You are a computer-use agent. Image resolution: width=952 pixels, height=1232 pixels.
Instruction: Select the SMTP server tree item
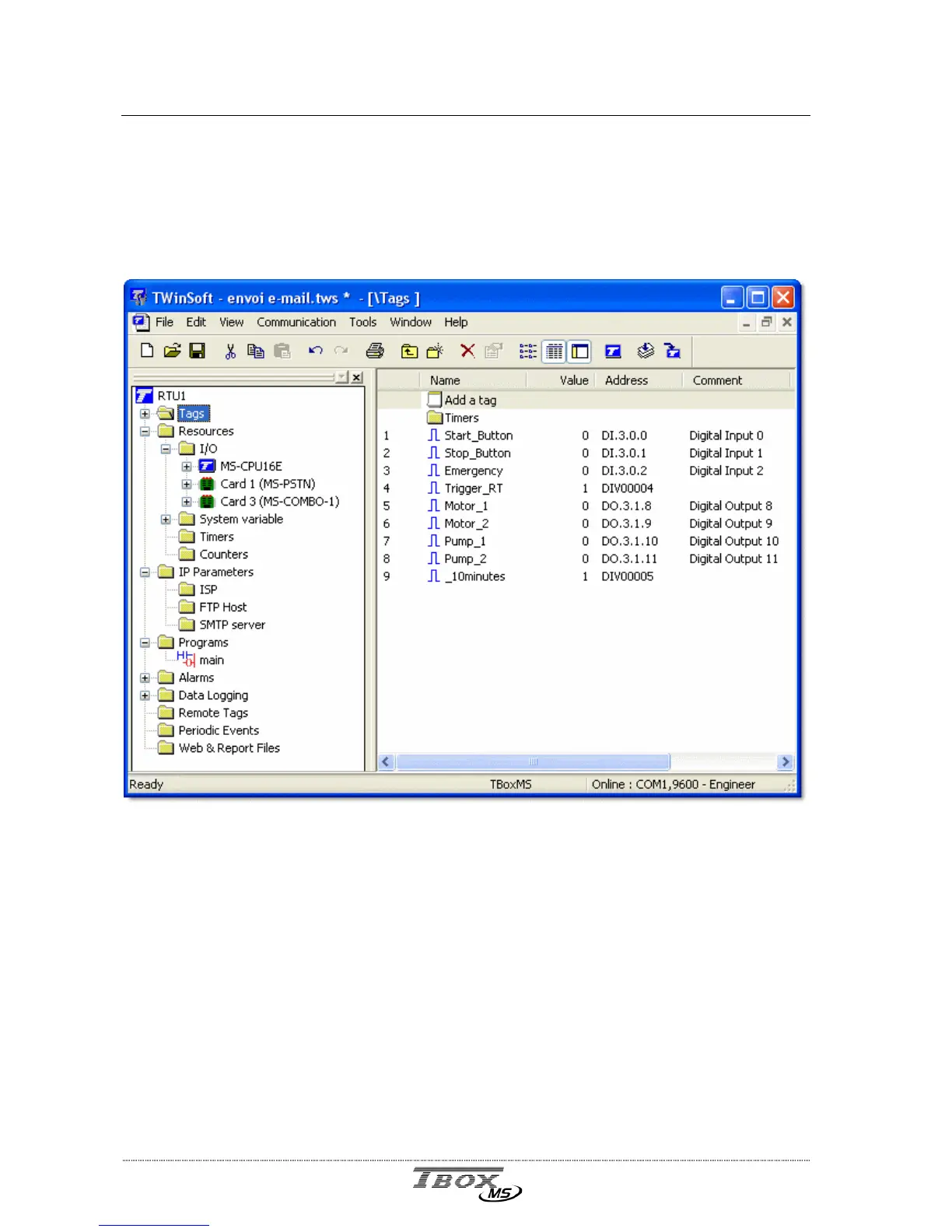pyautogui.click(x=232, y=625)
